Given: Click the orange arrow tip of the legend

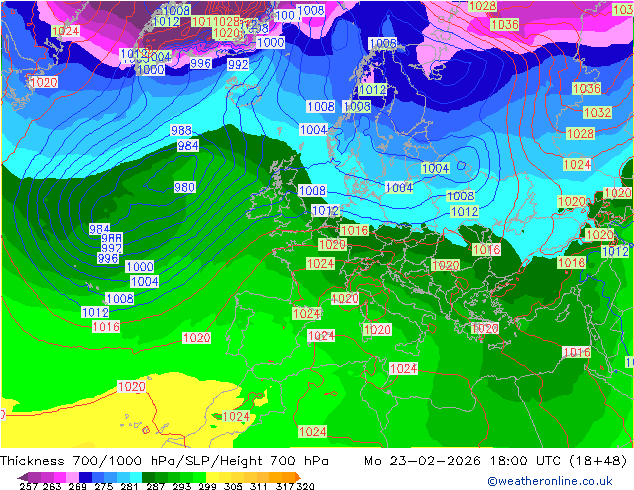Looking at the screenshot, I should click(x=298, y=477).
